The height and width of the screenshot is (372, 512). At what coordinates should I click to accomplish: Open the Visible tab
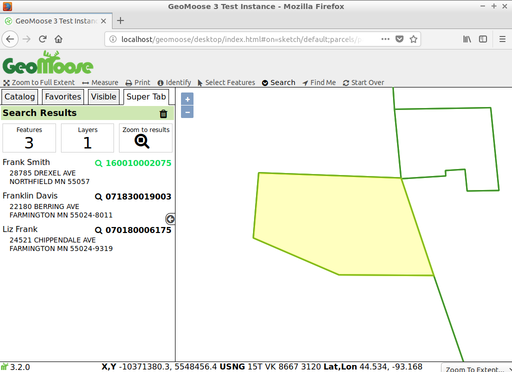click(x=104, y=97)
